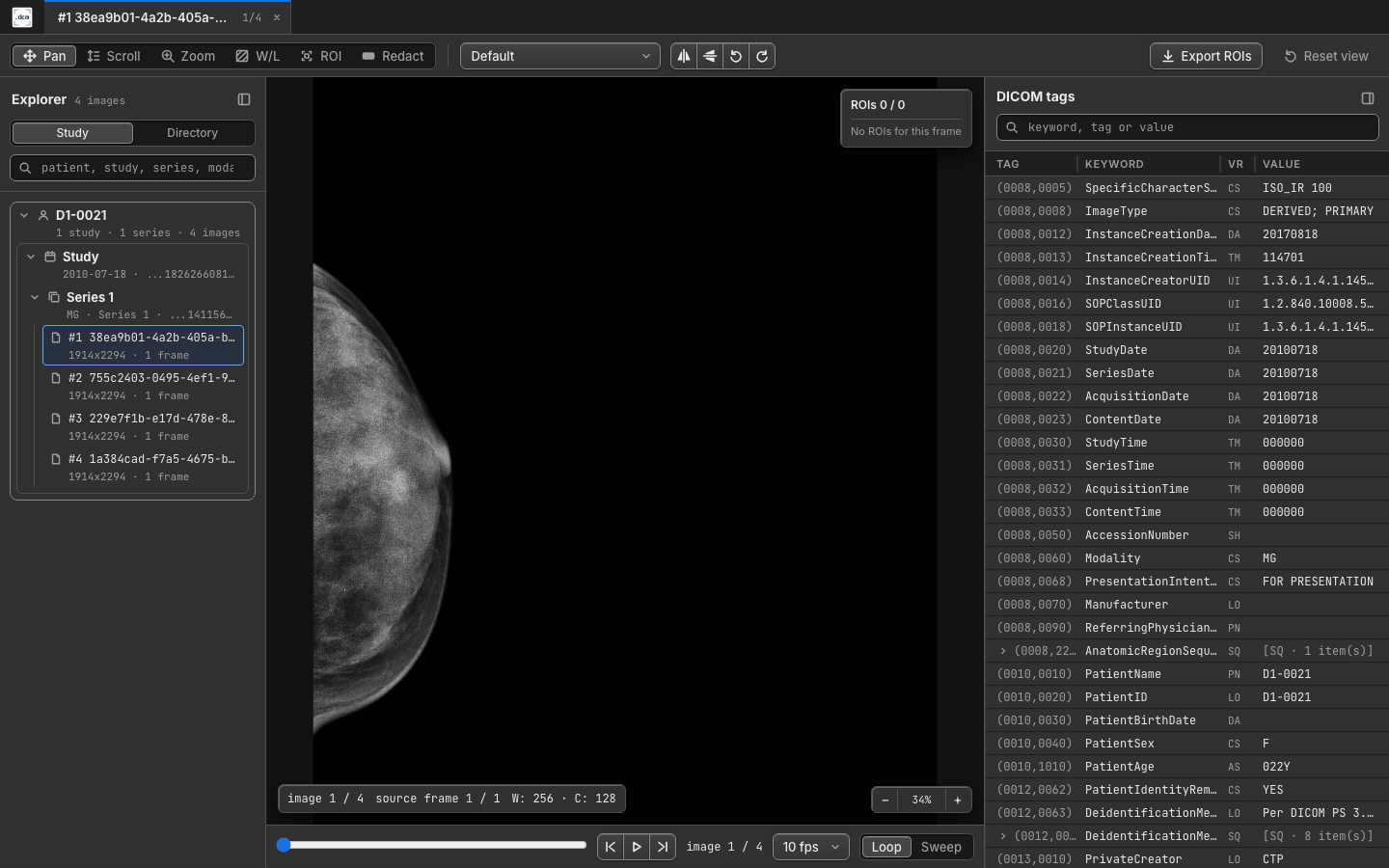
Task: Enable Sweep playback mode
Action: tap(940, 847)
